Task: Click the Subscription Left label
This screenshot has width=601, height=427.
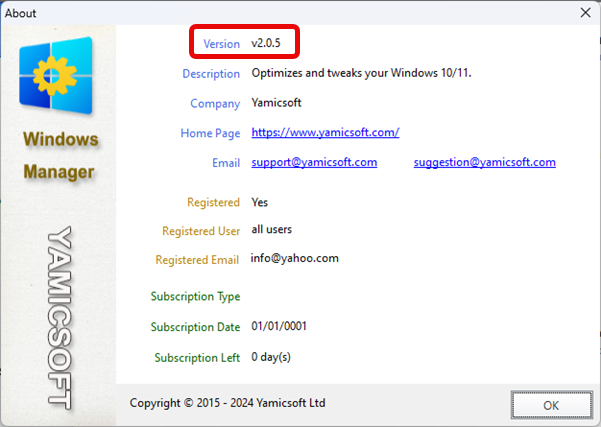Action: pos(197,358)
